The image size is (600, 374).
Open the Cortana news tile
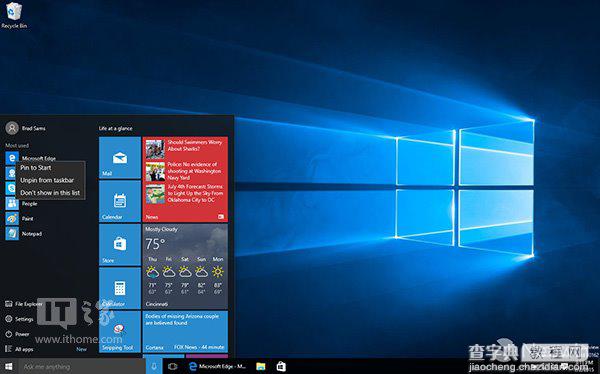pos(185,332)
